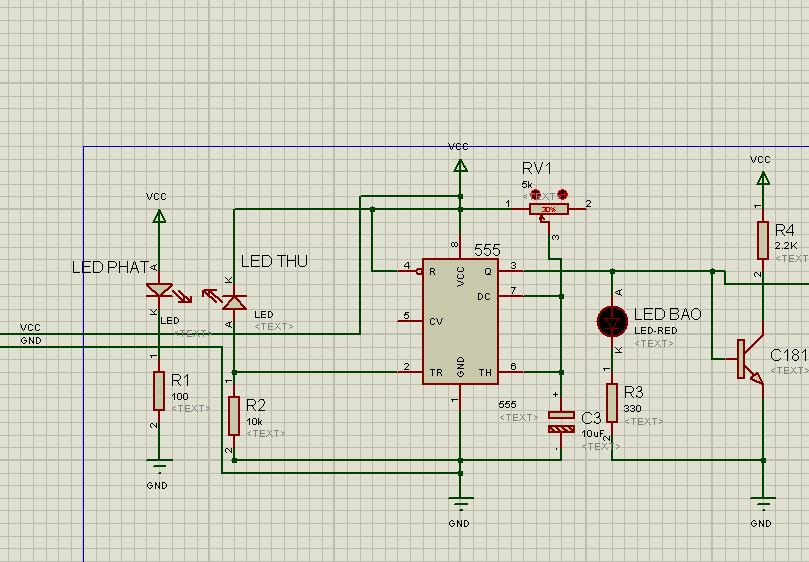
Task: Click the 'TH' pin name on the 555
Action: tap(485, 373)
